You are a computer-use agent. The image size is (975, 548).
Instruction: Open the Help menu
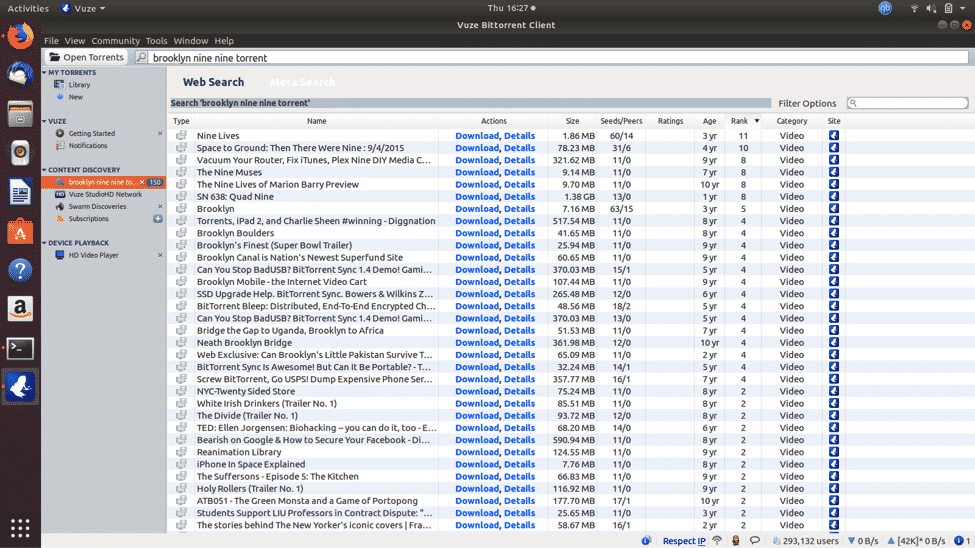pos(224,40)
